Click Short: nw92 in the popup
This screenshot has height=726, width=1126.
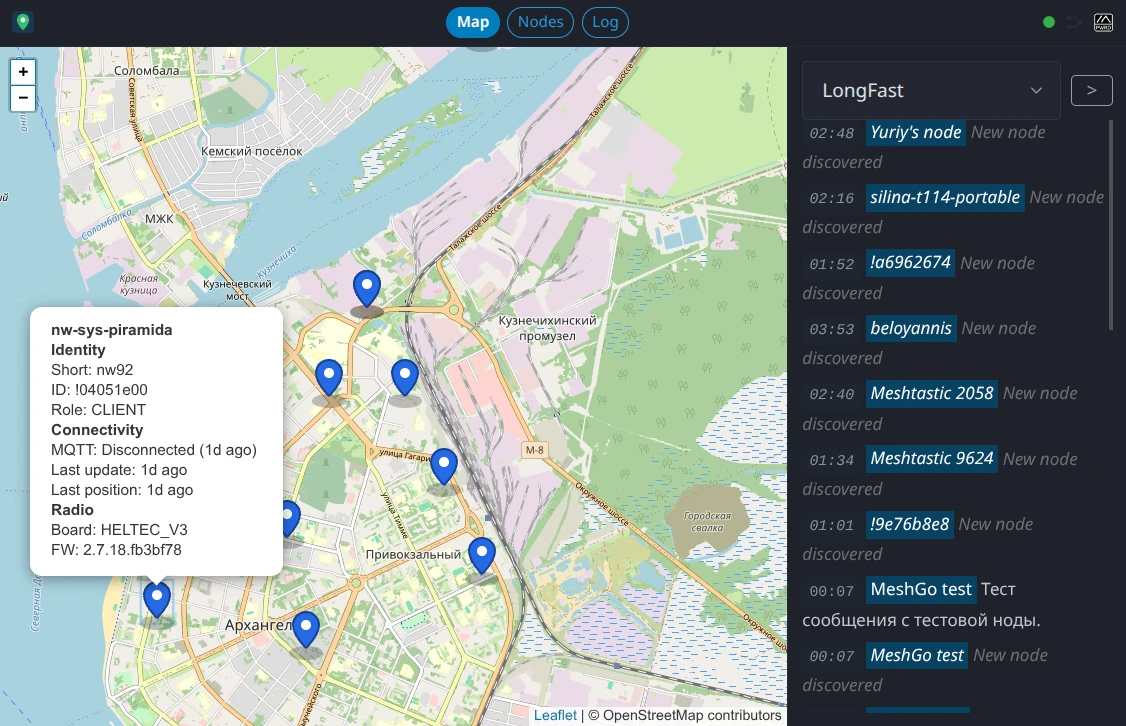click(x=92, y=370)
